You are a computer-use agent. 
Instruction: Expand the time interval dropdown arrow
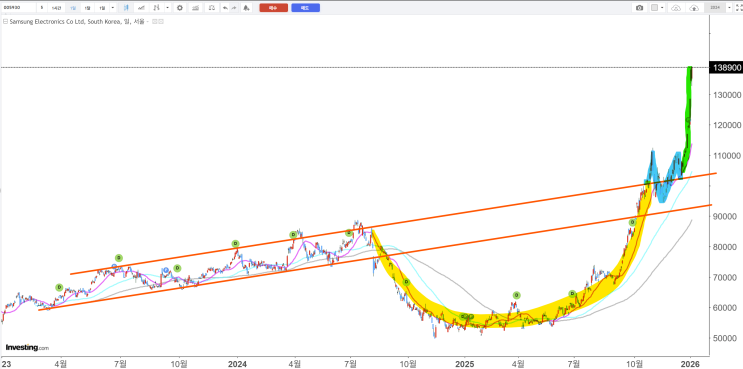(112, 8)
